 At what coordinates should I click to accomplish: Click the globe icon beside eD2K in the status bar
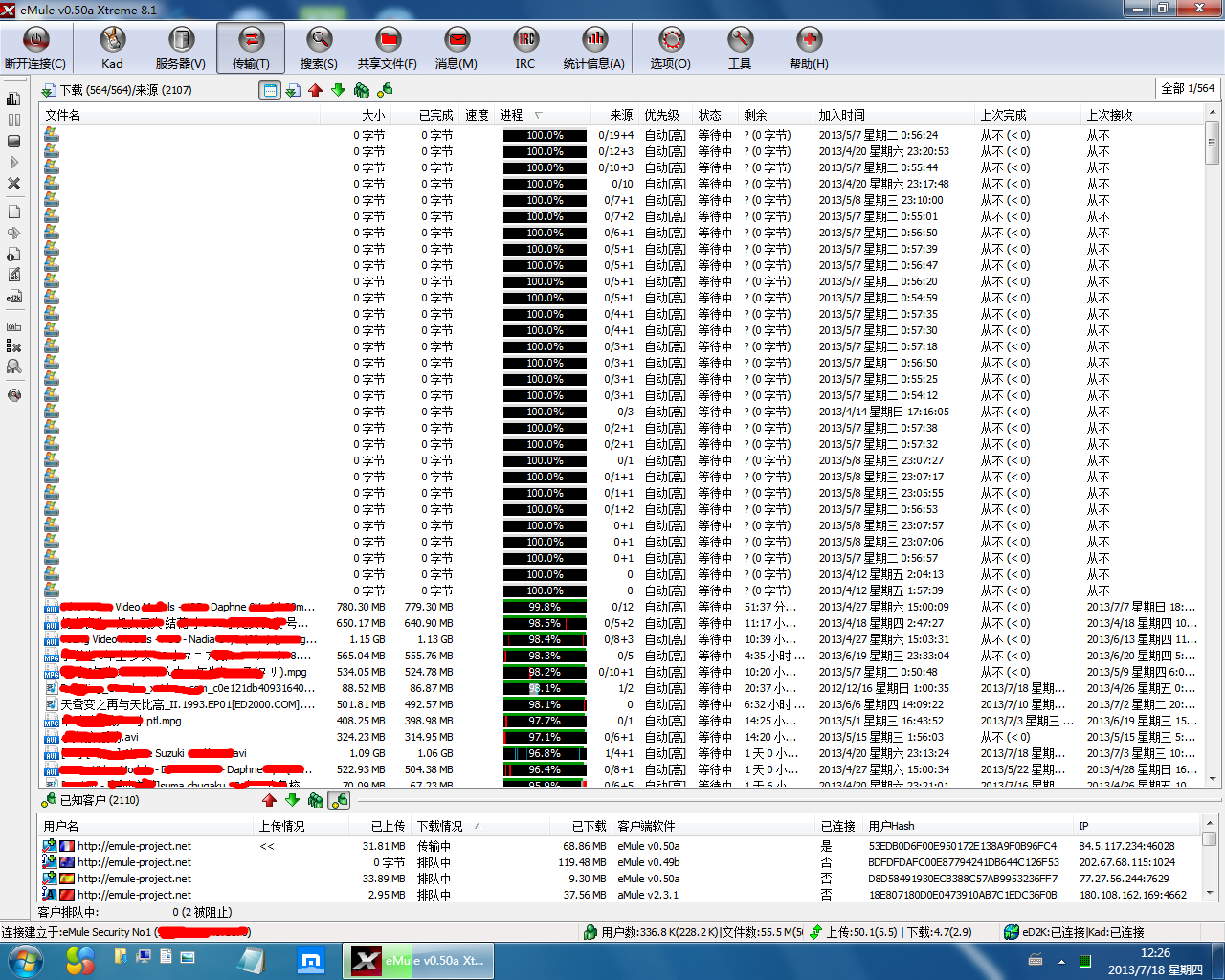point(1012,932)
